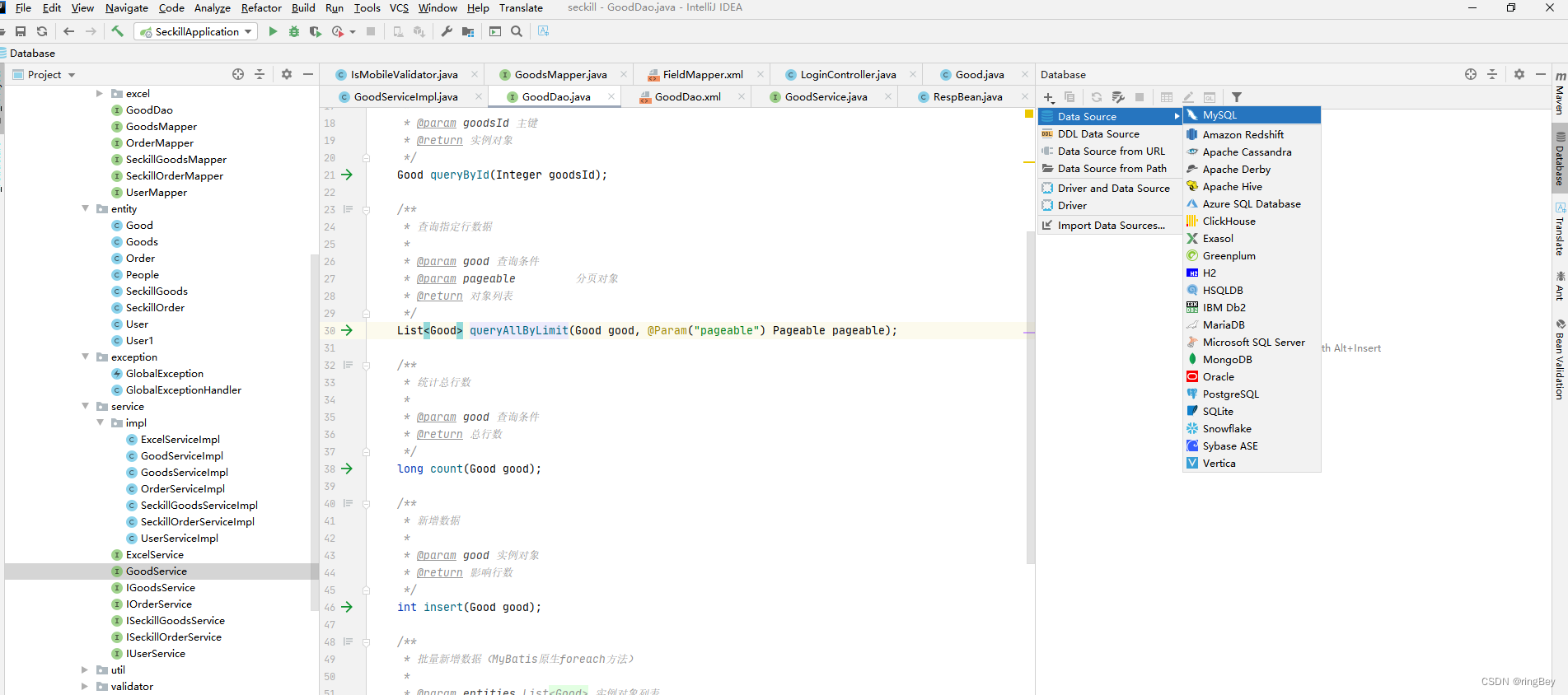This screenshot has width=1568, height=695.
Task: Expand the excel folder in project tree
Action: coord(101,93)
